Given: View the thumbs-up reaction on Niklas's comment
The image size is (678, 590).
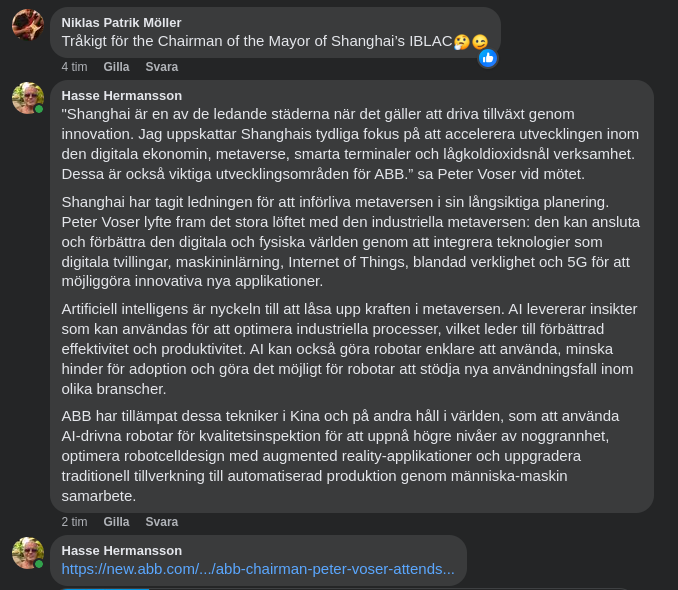Looking at the screenshot, I should click(487, 58).
